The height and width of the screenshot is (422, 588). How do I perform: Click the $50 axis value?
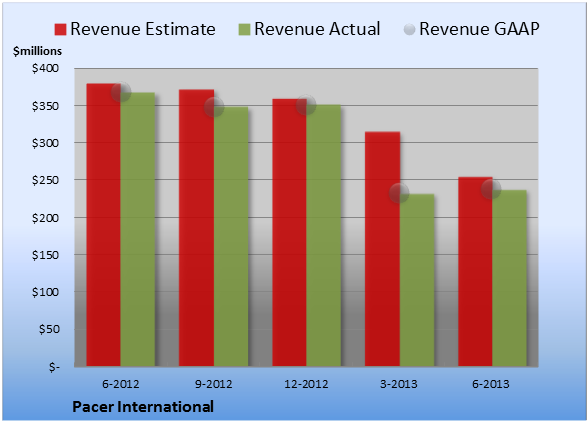(x=49, y=329)
